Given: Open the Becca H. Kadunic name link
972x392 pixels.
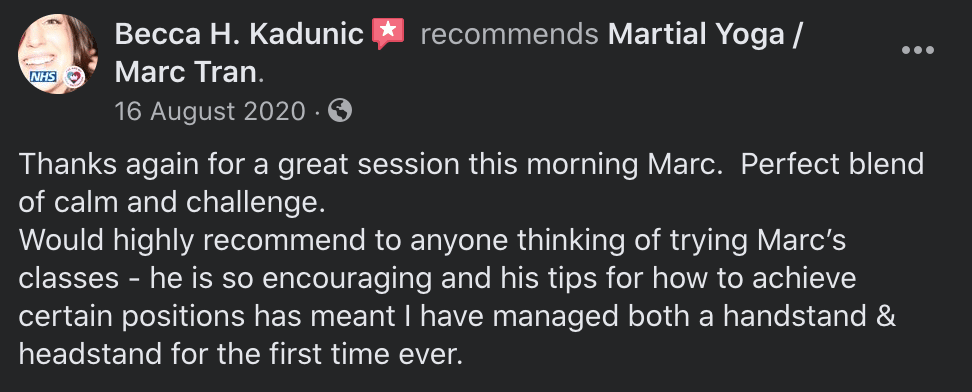Looking at the screenshot, I should [239, 35].
